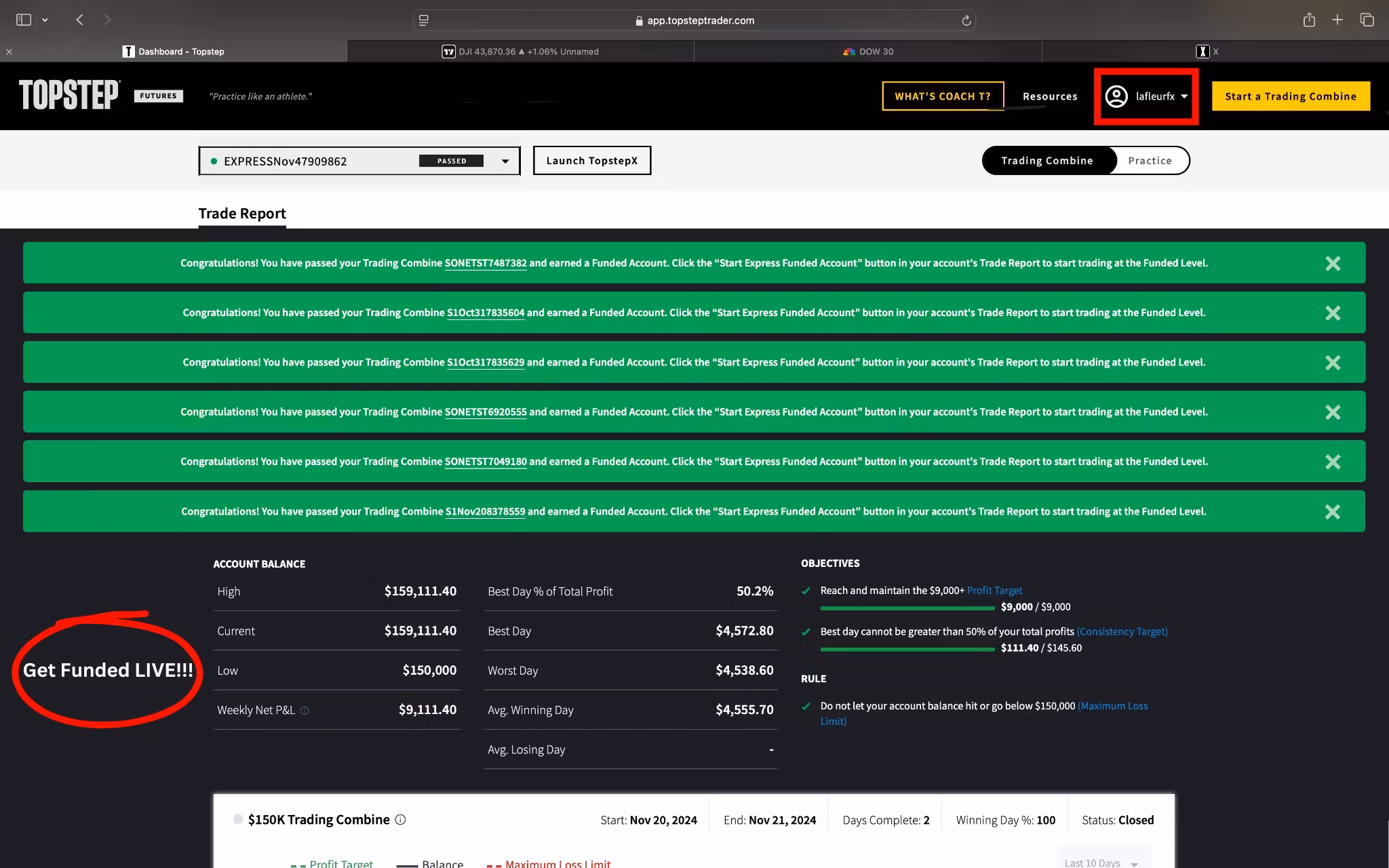
Task: Open the Profit Target link
Action: (994, 591)
